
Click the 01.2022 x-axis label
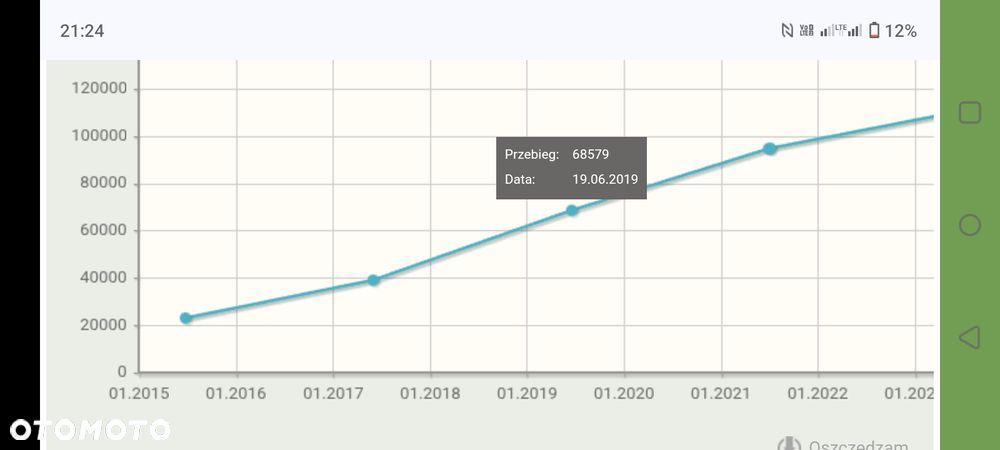click(818, 393)
